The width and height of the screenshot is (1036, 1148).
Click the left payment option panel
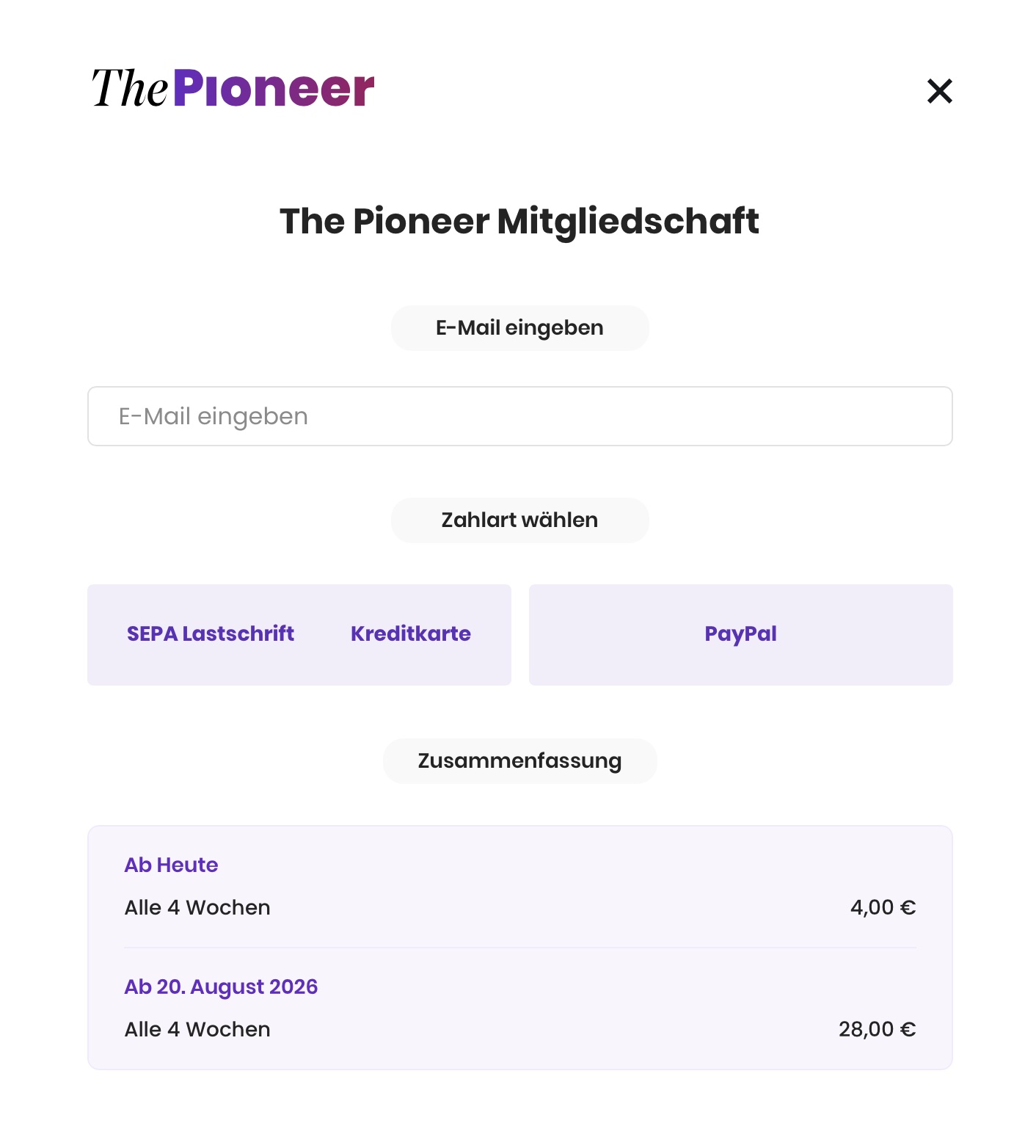[299, 634]
